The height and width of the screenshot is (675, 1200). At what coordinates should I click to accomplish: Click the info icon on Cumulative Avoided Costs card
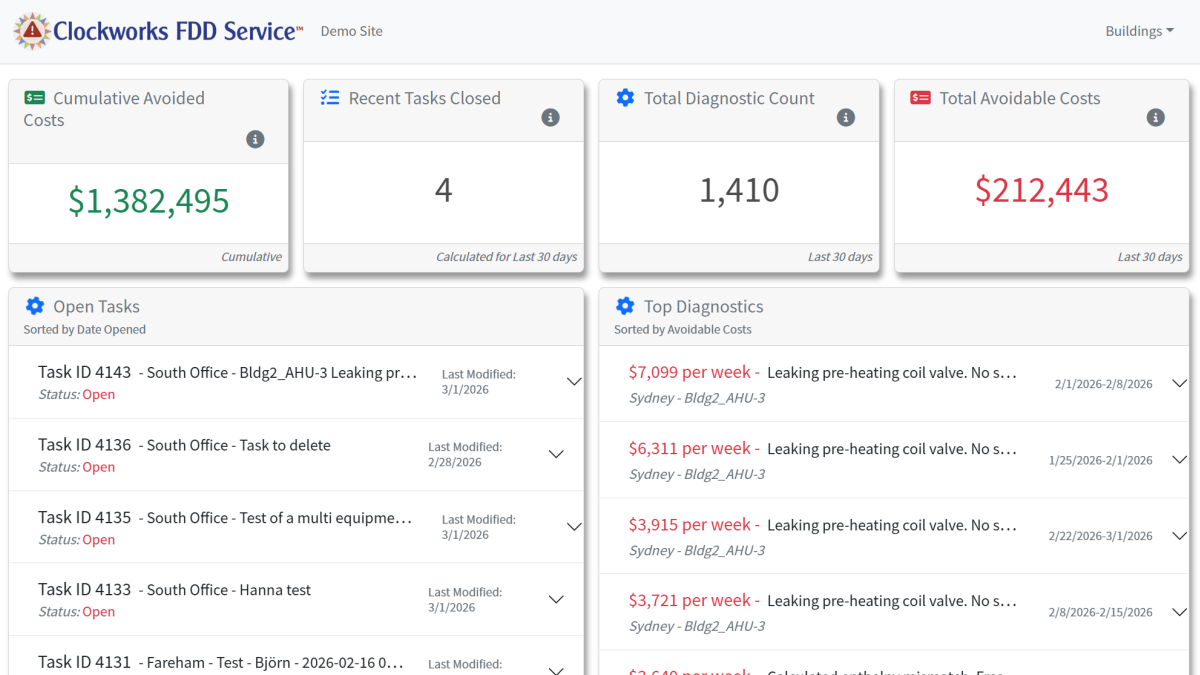tap(256, 139)
